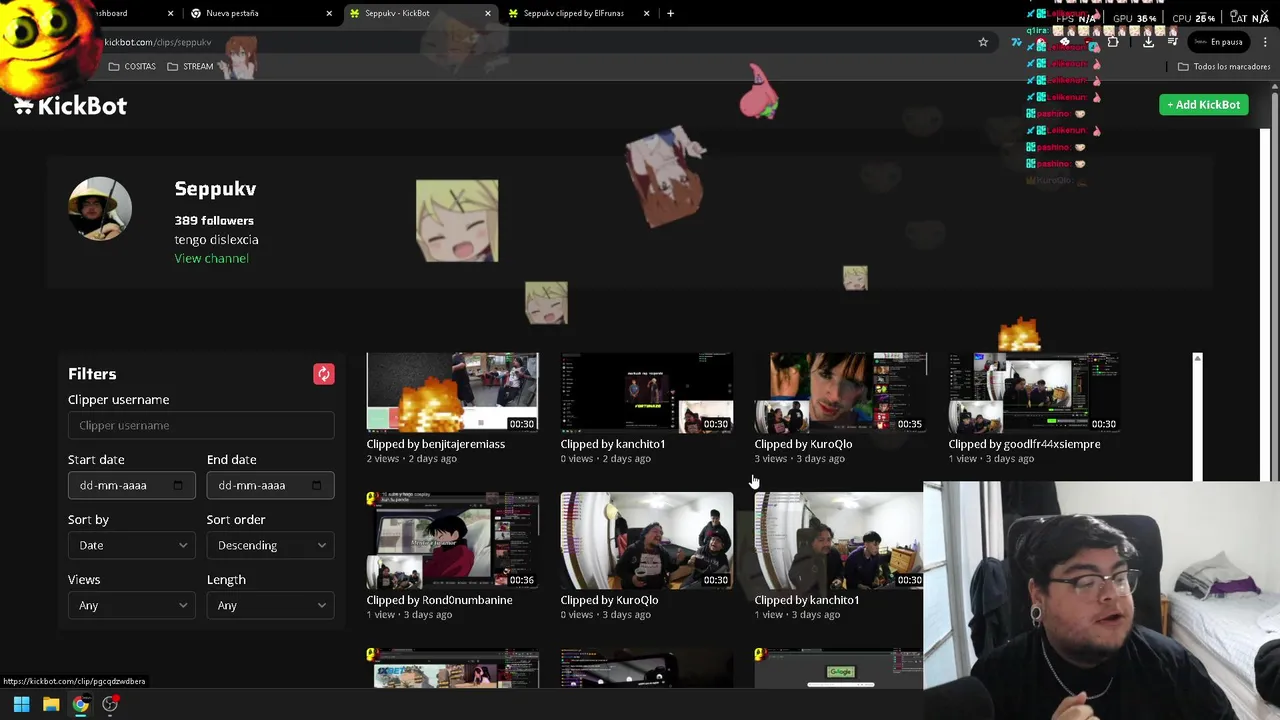The image size is (1280, 720).
Task: Open the STREAM bookmarks folder
Action: pos(190,66)
